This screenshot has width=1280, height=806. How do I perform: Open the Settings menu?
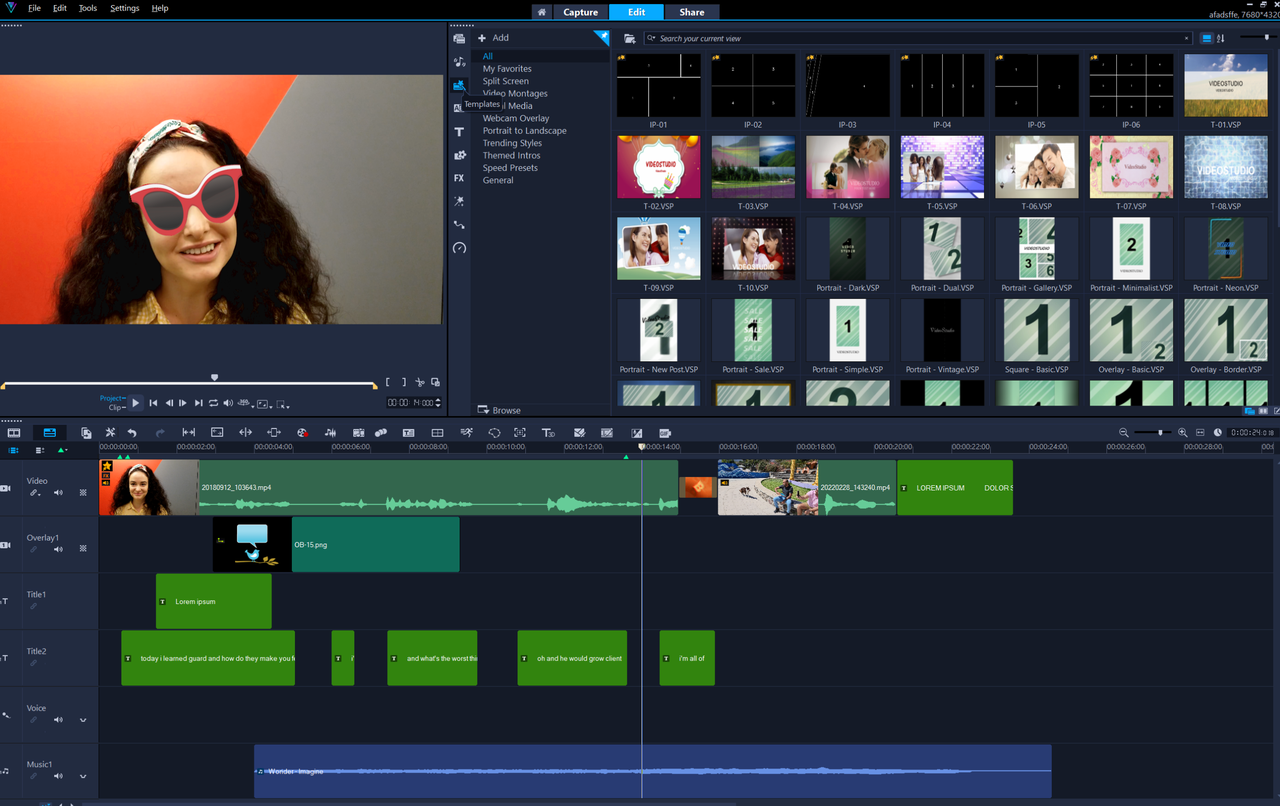coord(124,8)
